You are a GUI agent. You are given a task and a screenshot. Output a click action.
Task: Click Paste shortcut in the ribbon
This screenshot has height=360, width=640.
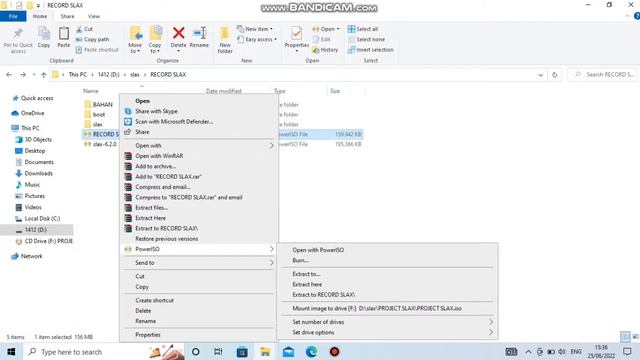pyautogui.click(x=97, y=50)
